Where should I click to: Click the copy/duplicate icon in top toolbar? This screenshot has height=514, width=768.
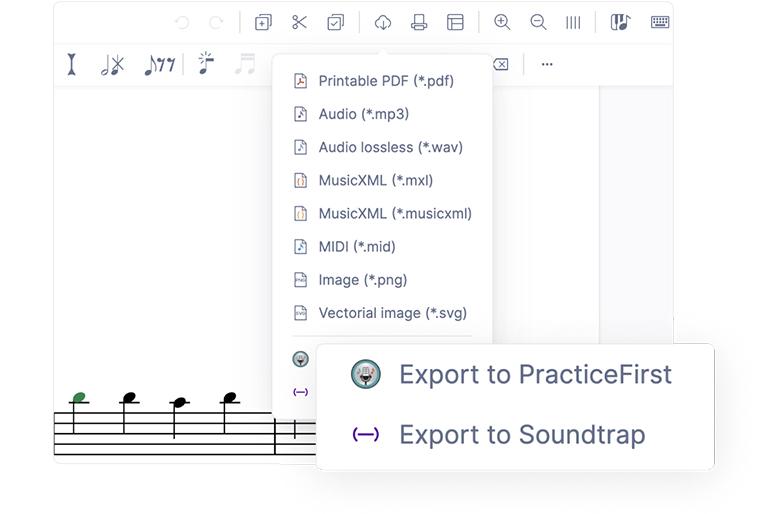[263, 22]
